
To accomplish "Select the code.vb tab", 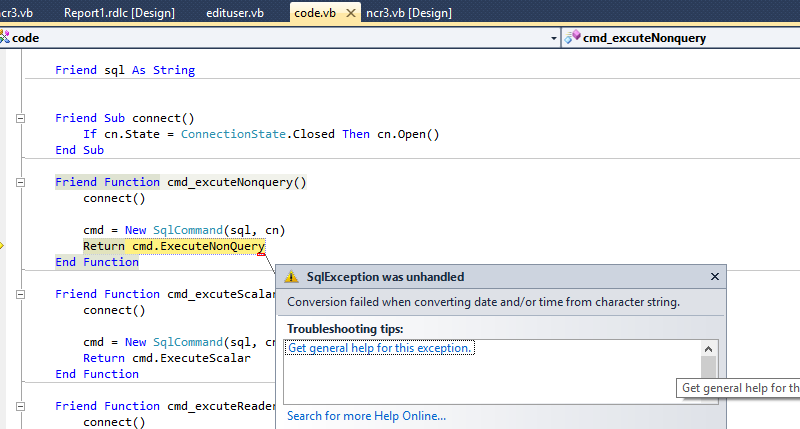I will pos(315,13).
